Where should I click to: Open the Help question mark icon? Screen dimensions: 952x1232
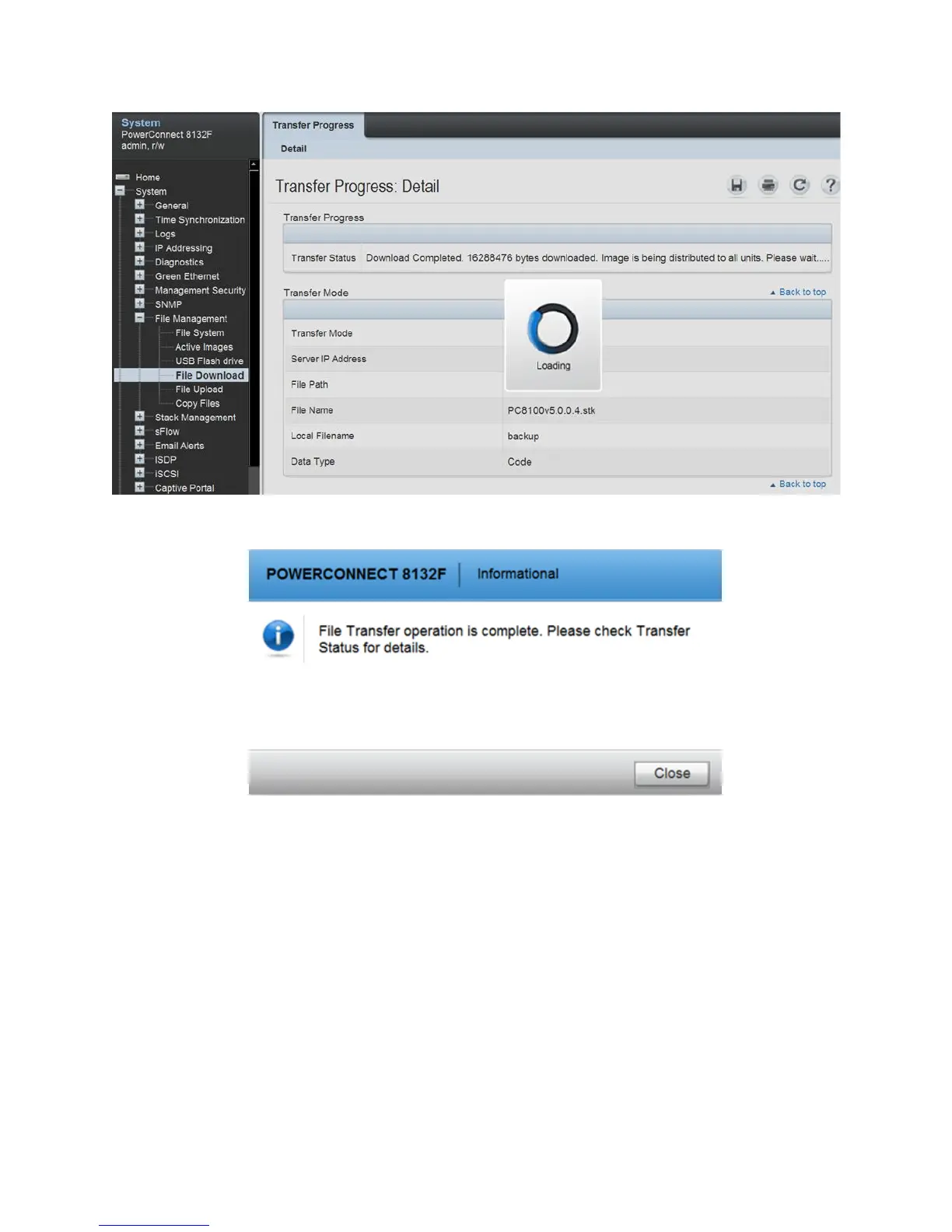pos(830,185)
